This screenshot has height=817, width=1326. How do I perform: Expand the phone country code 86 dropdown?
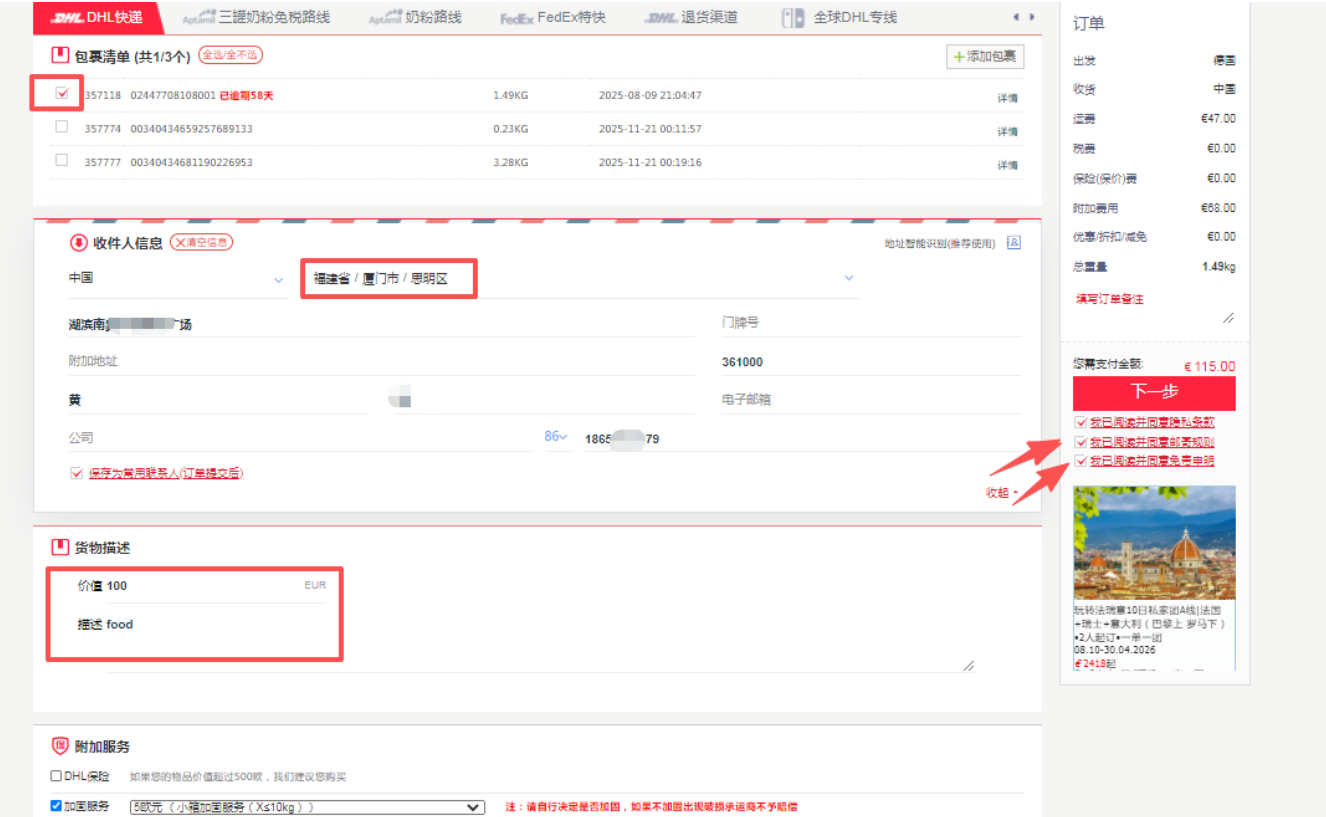[x=555, y=437]
